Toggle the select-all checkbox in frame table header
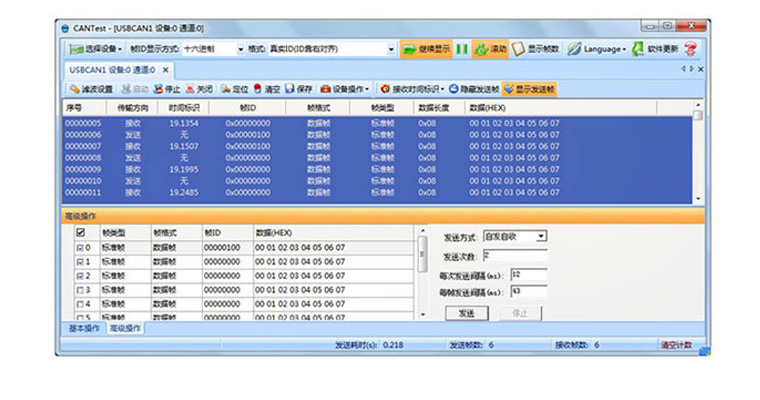Image resolution: width=760 pixels, height=400 pixels. point(80,232)
